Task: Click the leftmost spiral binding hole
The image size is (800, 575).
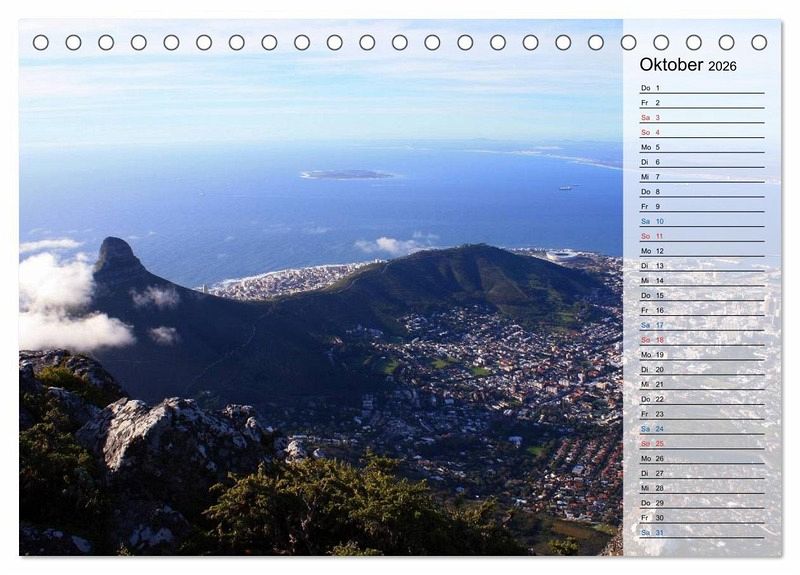Action: pos(41,42)
